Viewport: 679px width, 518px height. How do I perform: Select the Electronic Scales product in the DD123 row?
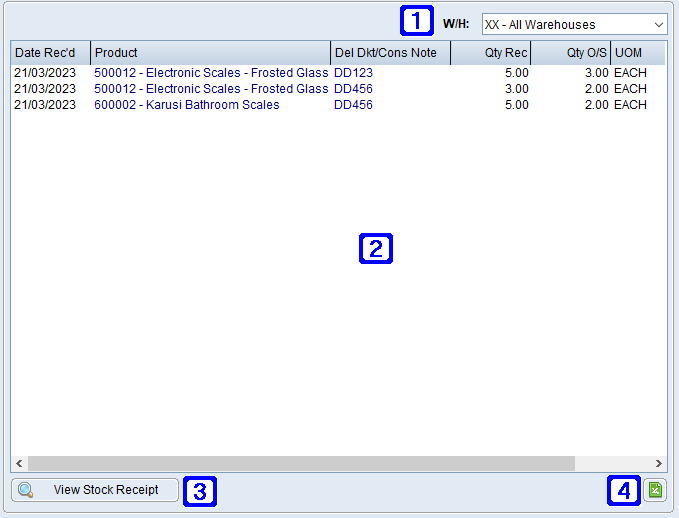click(x=210, y=73)
